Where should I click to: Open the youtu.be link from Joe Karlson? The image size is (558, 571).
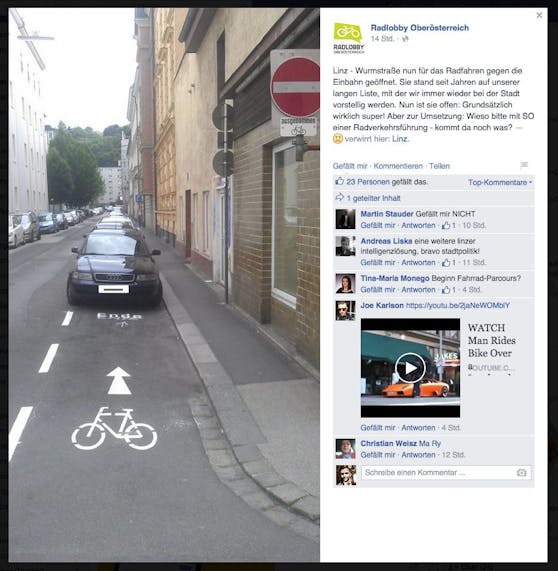tap(457, 306)
